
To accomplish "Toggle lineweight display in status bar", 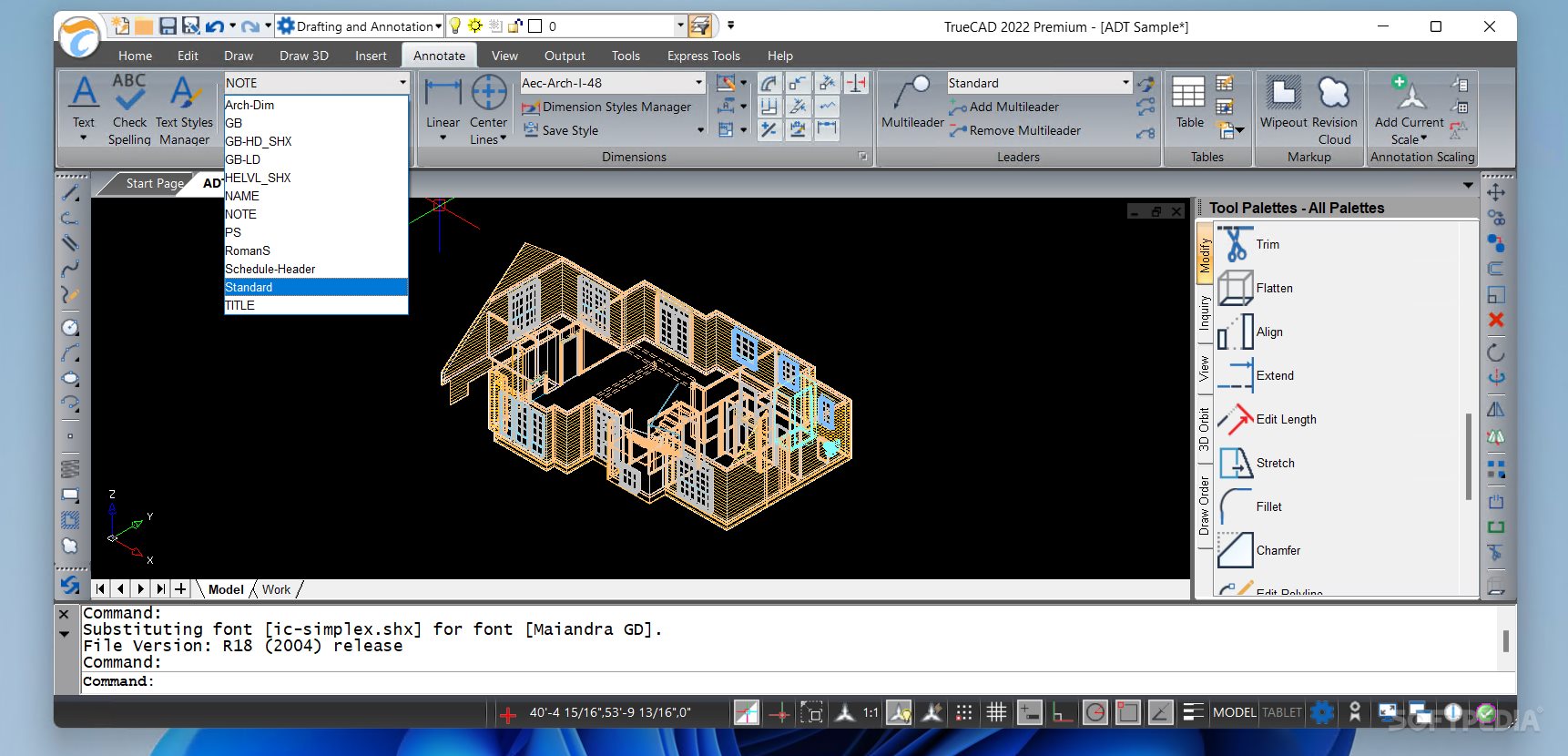I will coord(1193,712).
